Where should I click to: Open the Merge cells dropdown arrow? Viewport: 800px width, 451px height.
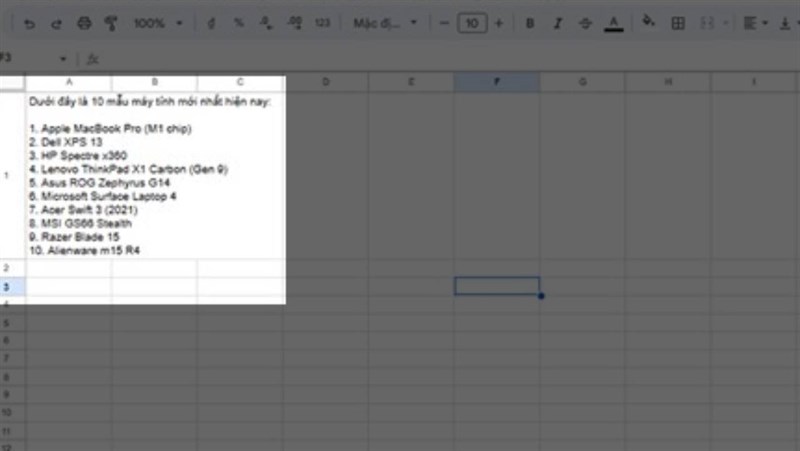click(725, 23)
